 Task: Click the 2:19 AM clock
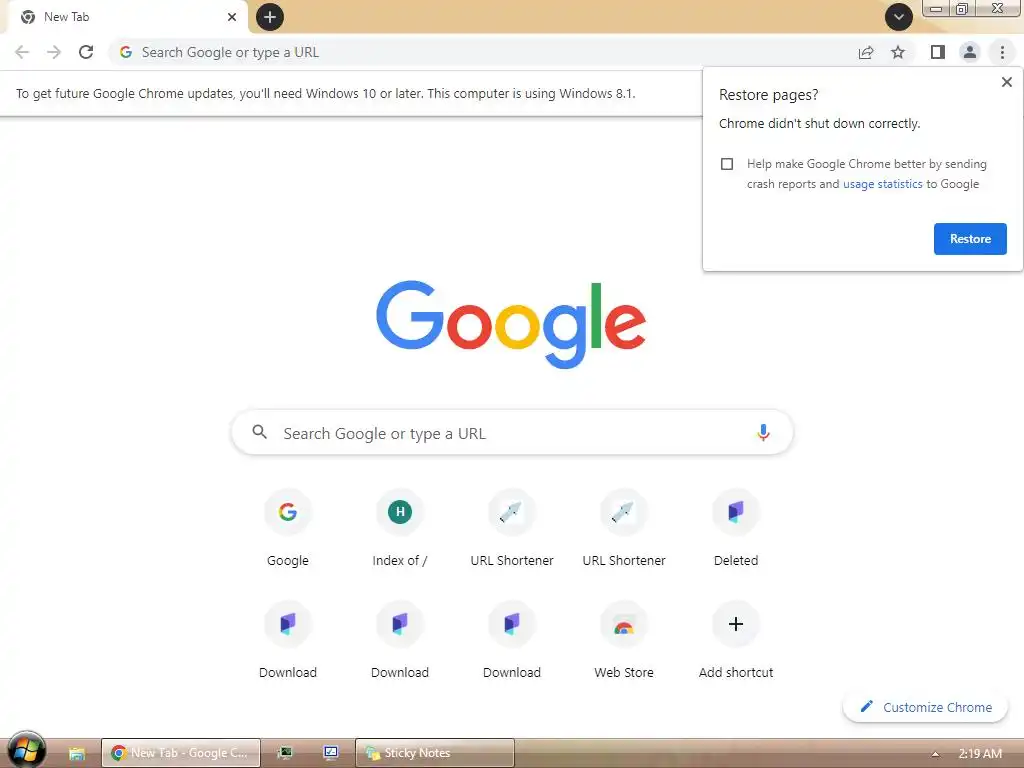click(980, 754)
